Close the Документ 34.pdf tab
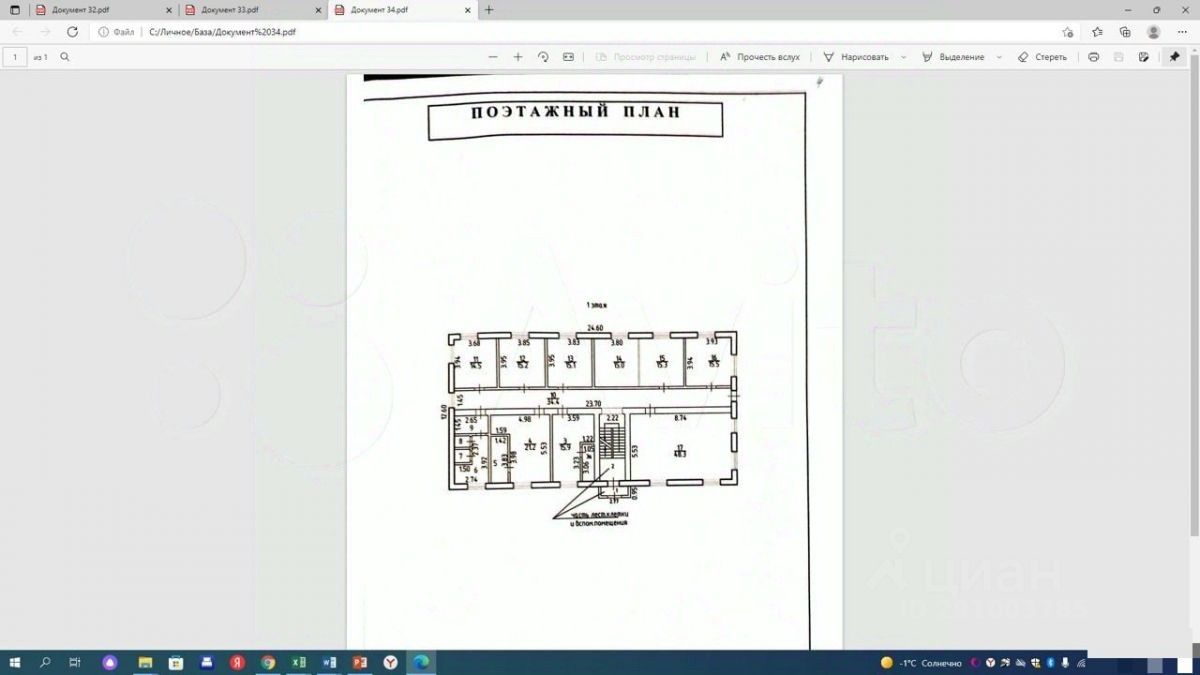Image resolution: width=1200 pixels, height=675 pixels. click(467, 10)
